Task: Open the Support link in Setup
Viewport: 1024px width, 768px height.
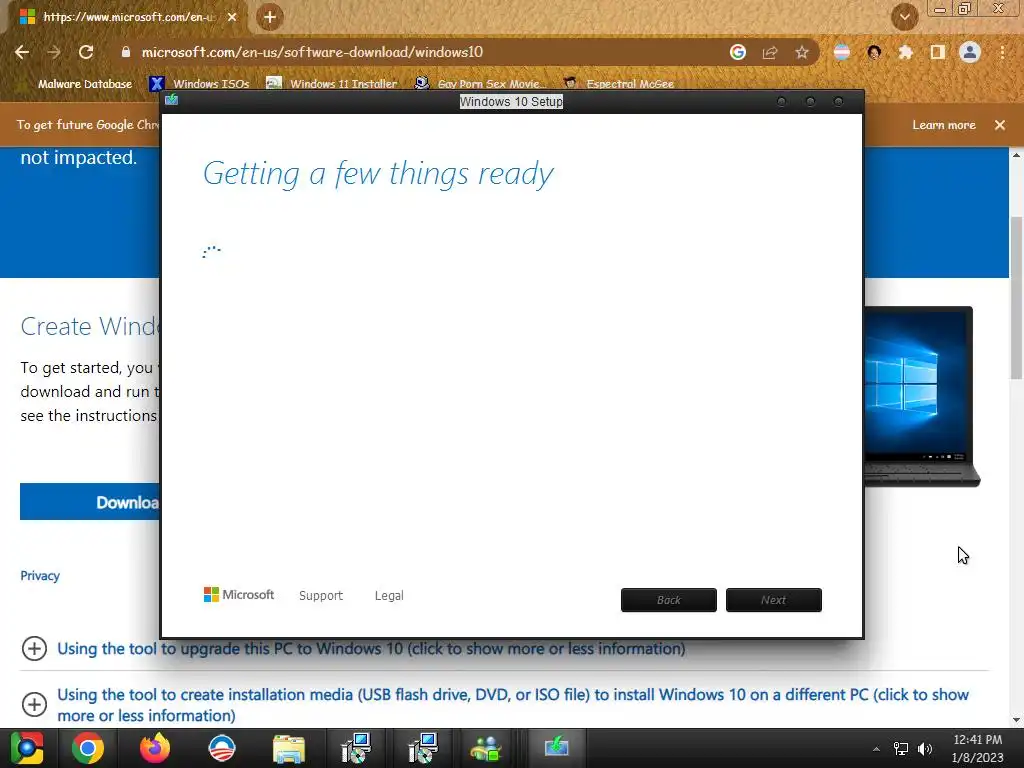Action: [x=321, y=596]
